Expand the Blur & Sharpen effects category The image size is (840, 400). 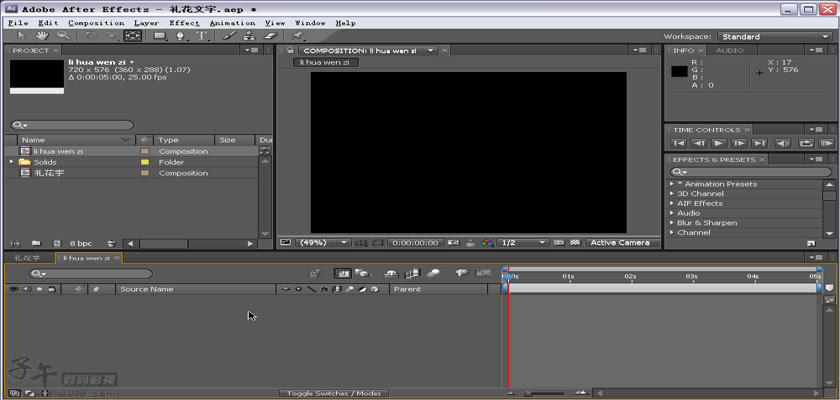[x=672, y=223]
